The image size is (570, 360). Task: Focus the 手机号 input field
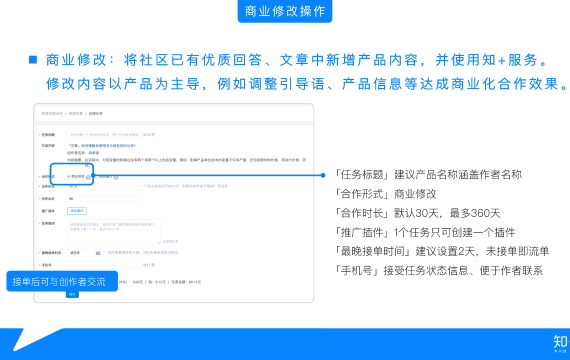pyautogui.click(x=104, y=265)
